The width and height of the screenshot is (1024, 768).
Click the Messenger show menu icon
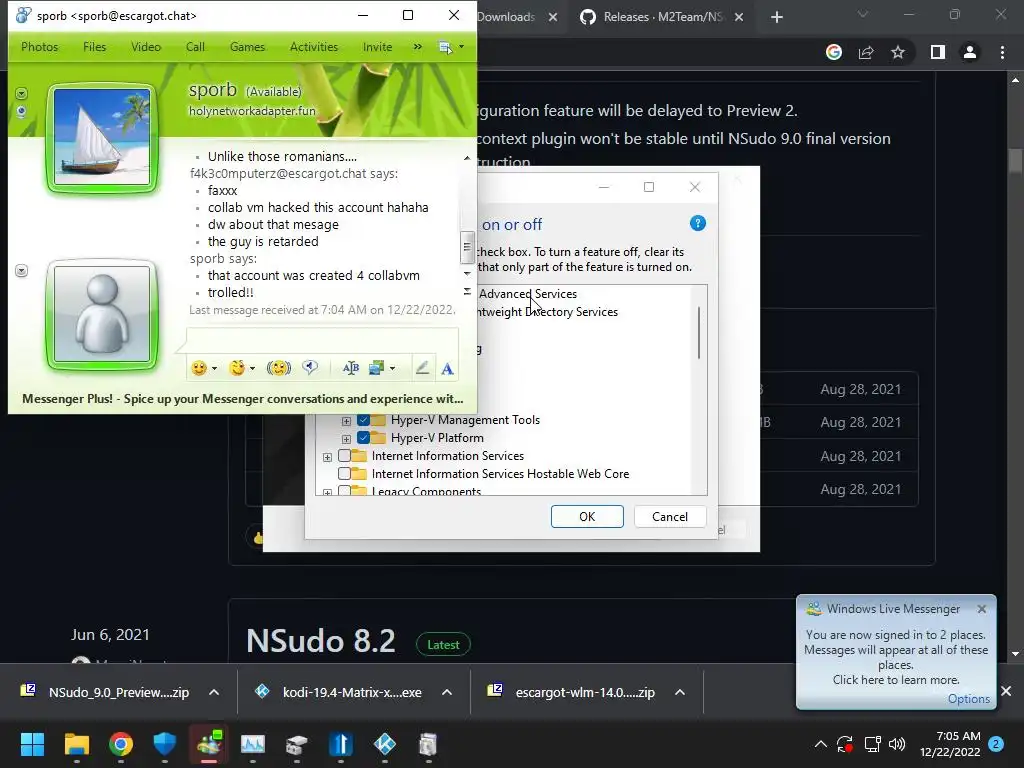445,47
